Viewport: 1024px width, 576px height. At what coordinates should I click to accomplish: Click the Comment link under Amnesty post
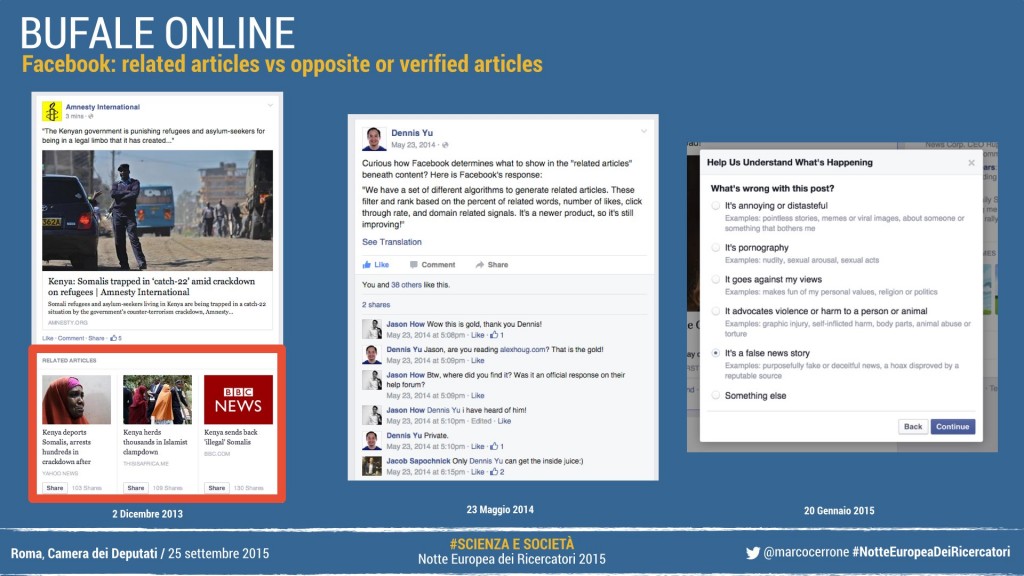(x=71, y=338)
